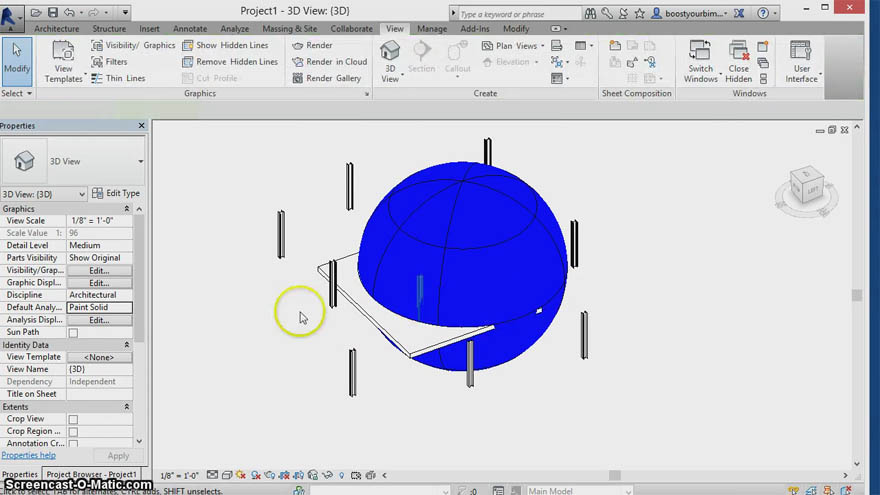Image resolution: width=880 pixels, height=495 pixels.
Task: Click the View Template None button
Action: click(99, 357)
